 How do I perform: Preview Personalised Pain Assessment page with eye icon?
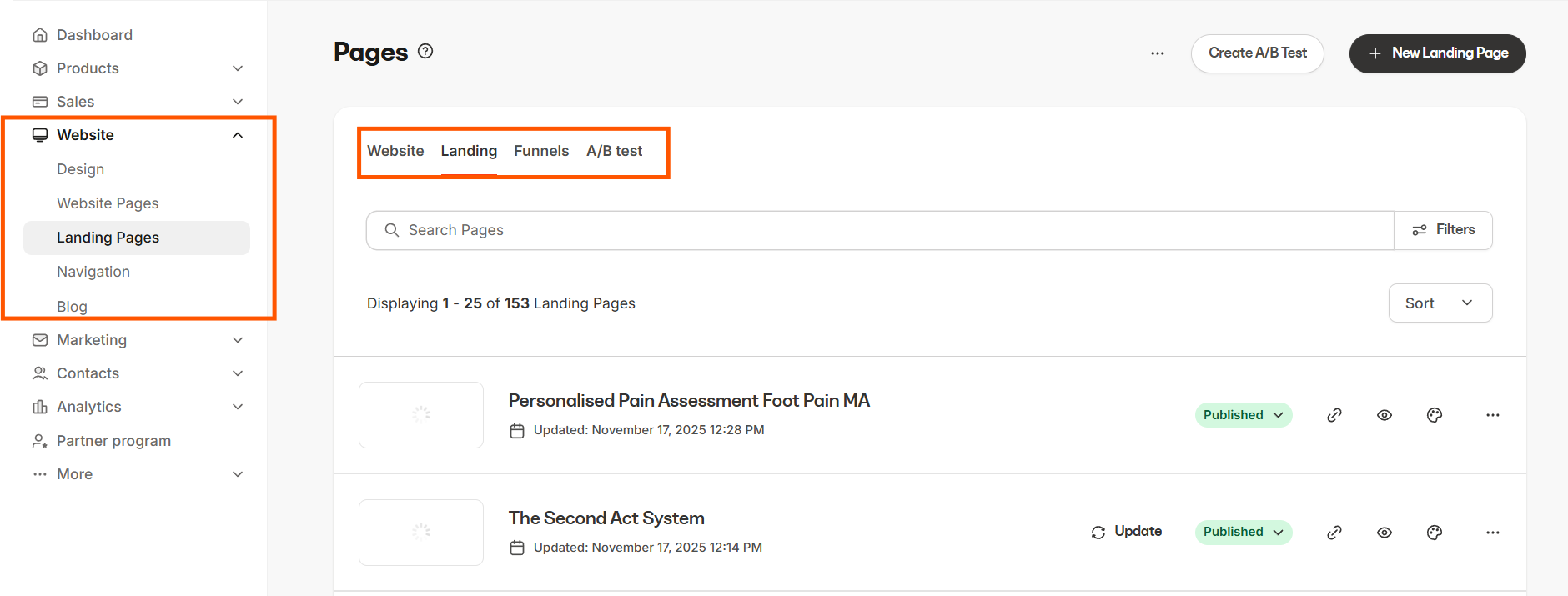1384,415
